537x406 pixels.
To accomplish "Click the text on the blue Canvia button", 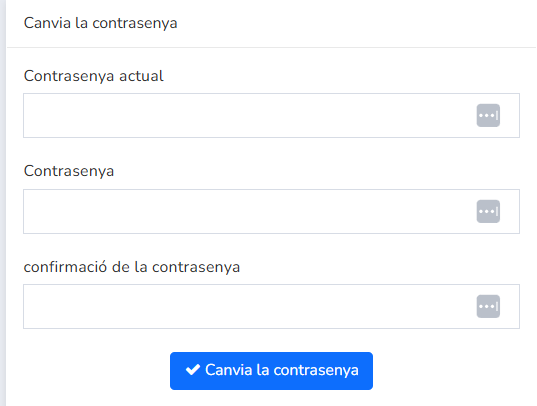I will [282, 370].
